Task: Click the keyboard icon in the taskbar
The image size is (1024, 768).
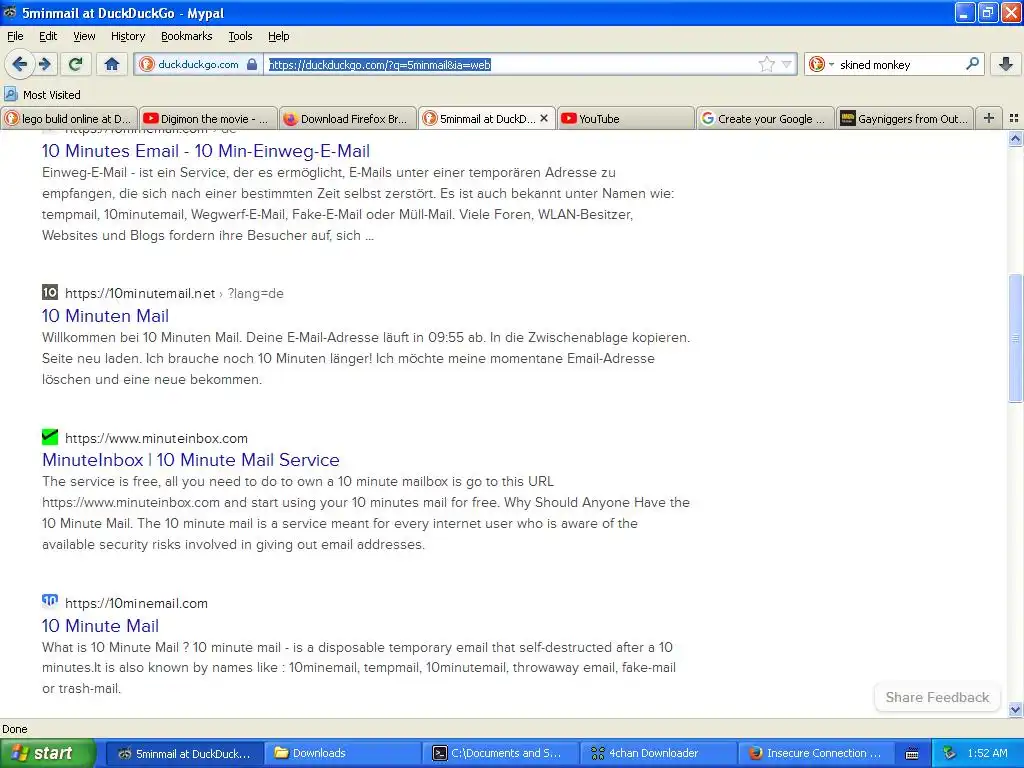Action: tap(912, 754)
